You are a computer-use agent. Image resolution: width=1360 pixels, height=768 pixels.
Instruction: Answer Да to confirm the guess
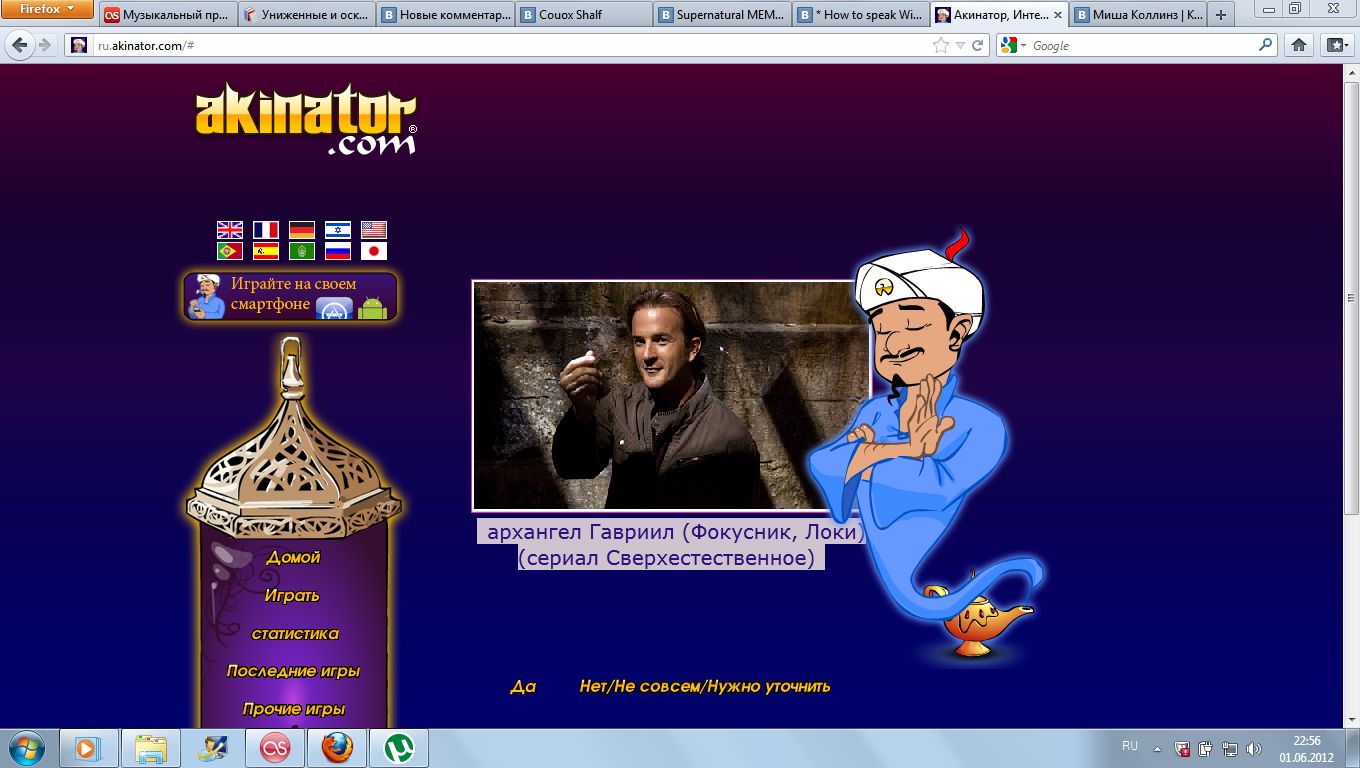523,686
